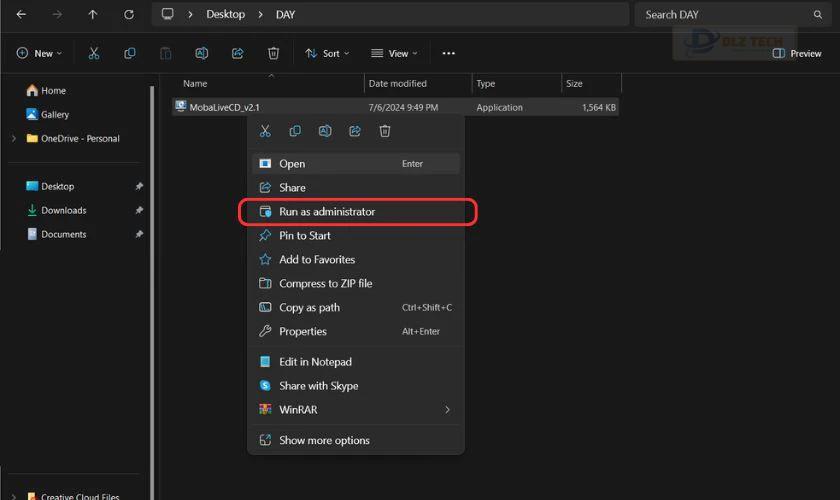Refresh the DAY folder view
The height and width of the screenshot is (500, 840).
coord(129,14)
